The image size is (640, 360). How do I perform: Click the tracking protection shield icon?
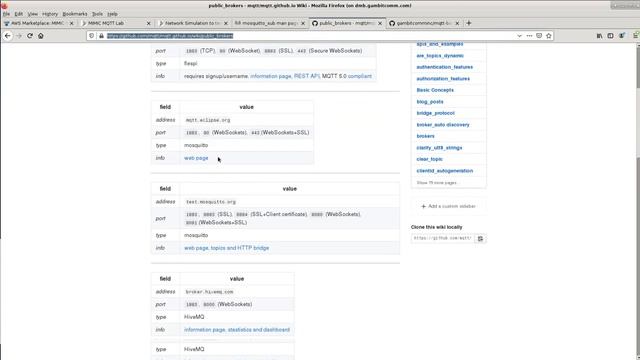tap(92, 36)
